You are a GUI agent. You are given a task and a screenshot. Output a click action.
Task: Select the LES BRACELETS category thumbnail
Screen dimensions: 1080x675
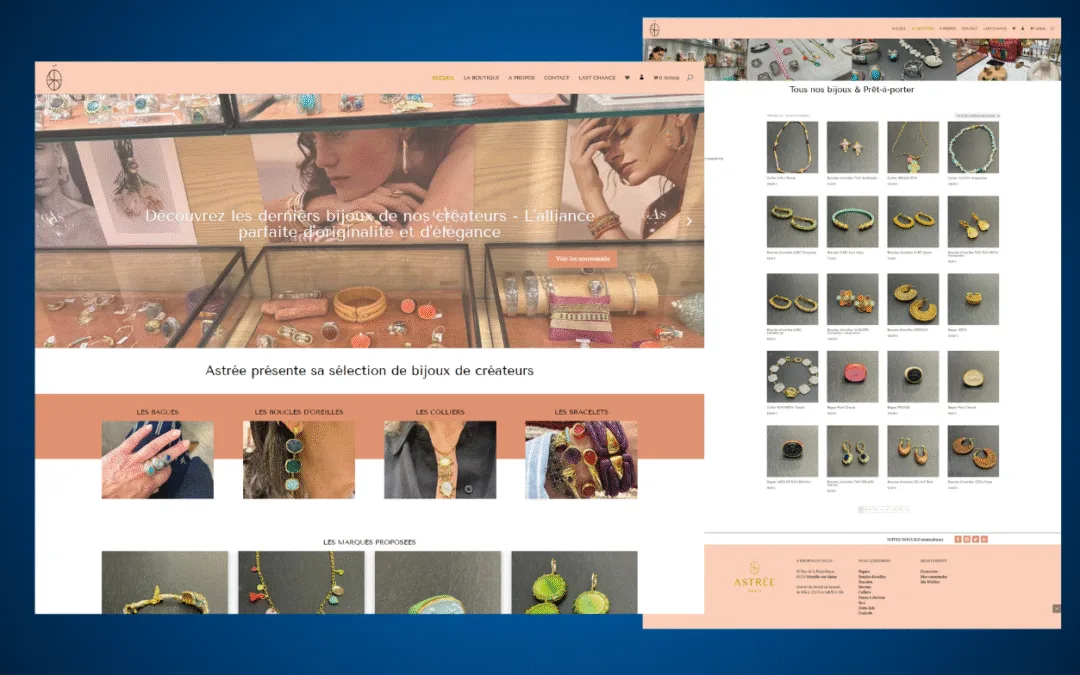581,459
